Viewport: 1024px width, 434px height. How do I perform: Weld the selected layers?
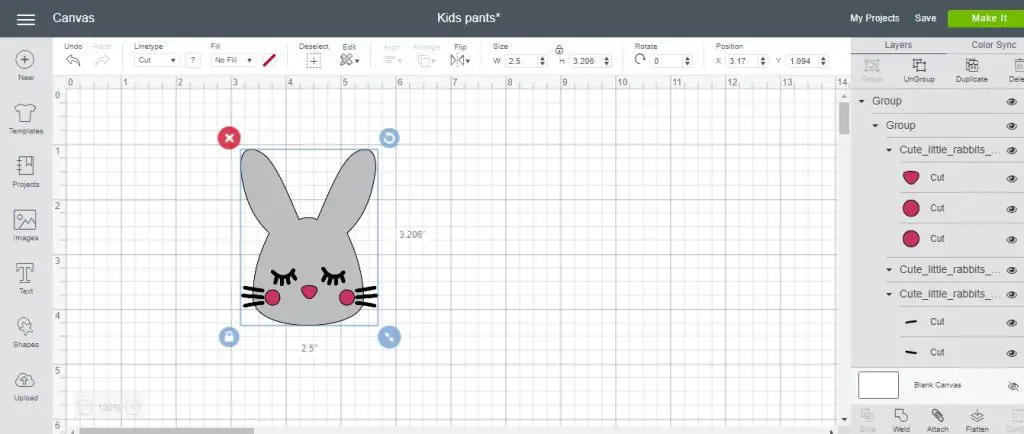point(901,420)
